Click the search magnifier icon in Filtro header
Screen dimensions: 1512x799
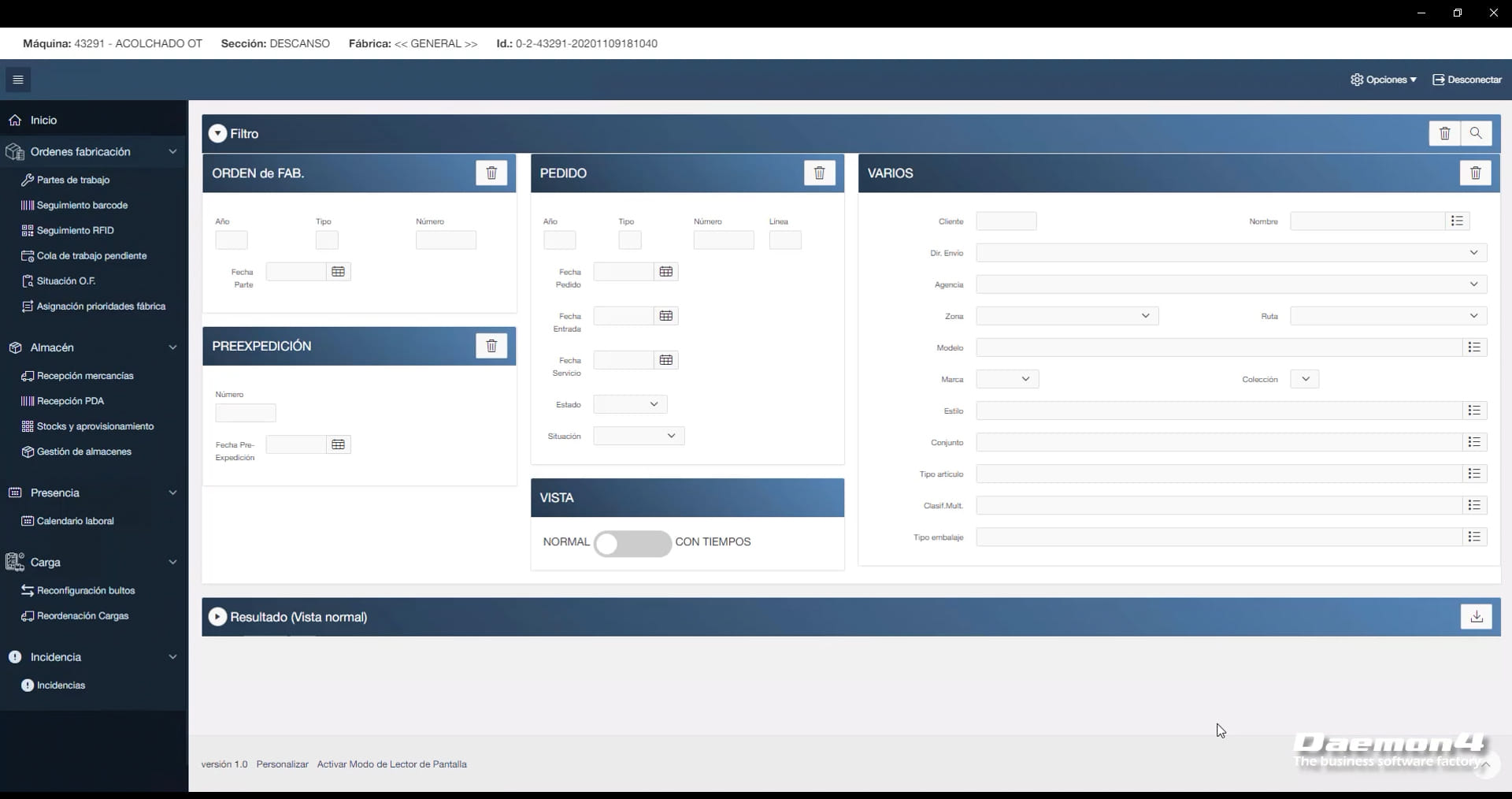pos(1476,133)
